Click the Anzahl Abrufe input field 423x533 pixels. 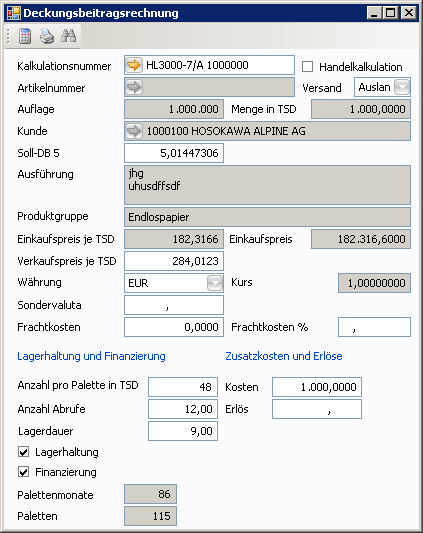pos(183,409)
